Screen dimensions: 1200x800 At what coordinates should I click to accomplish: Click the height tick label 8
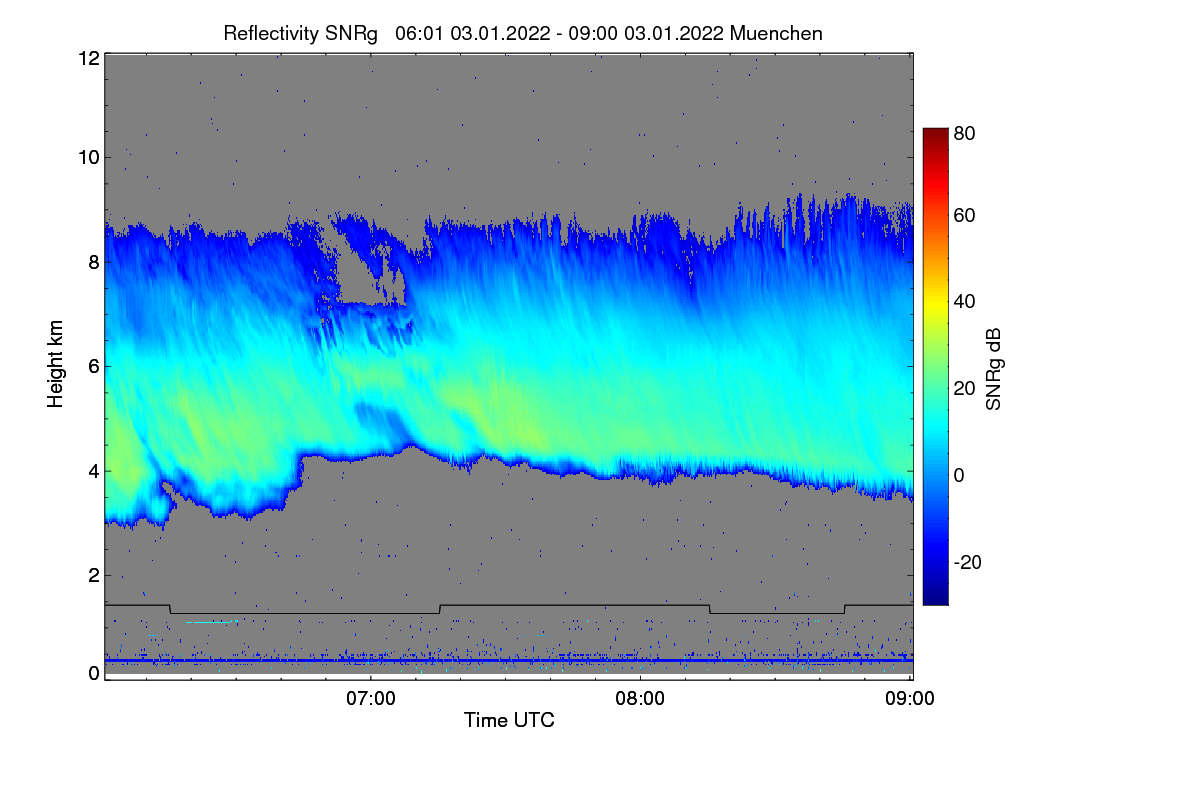93,262
